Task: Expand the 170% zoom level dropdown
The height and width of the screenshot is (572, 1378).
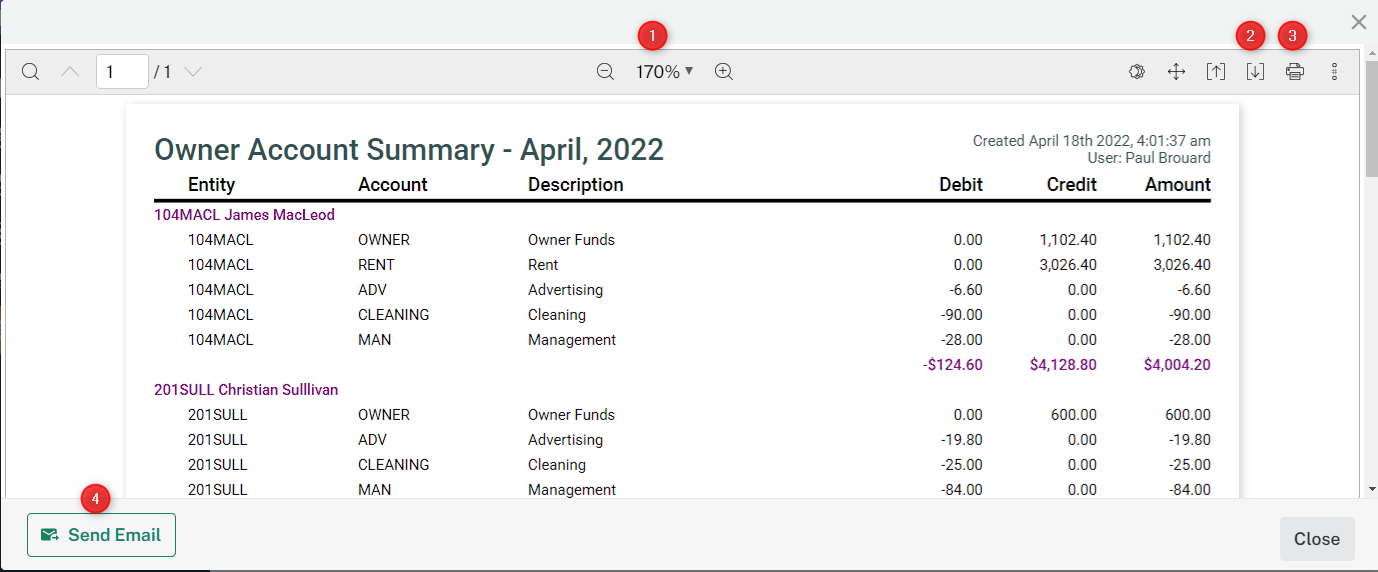Action: tap(664, 72)
